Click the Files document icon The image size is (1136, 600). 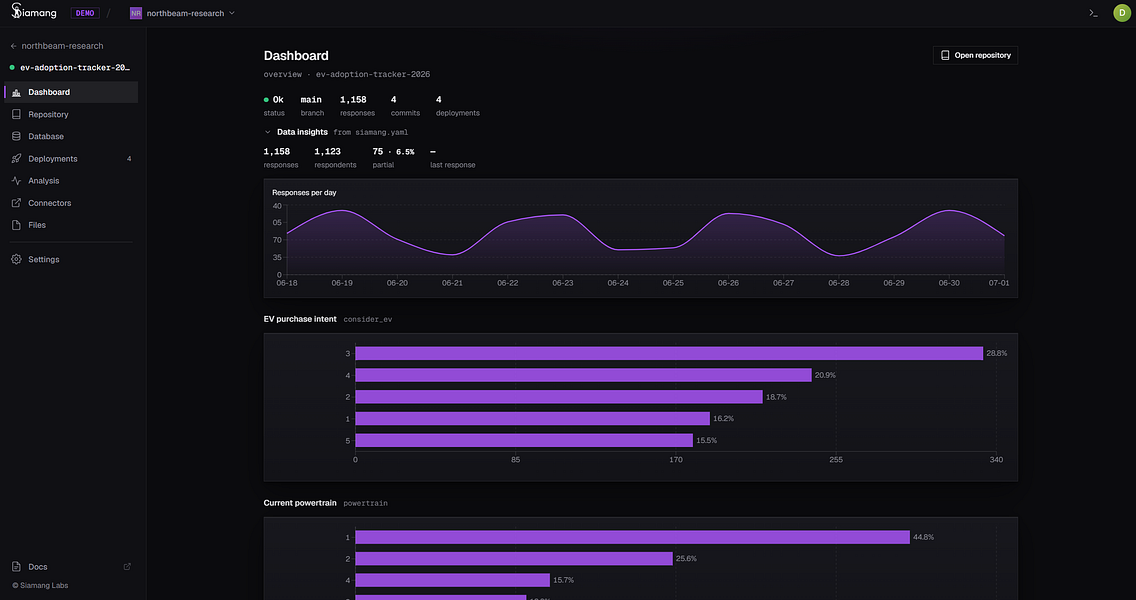(16, 225)
